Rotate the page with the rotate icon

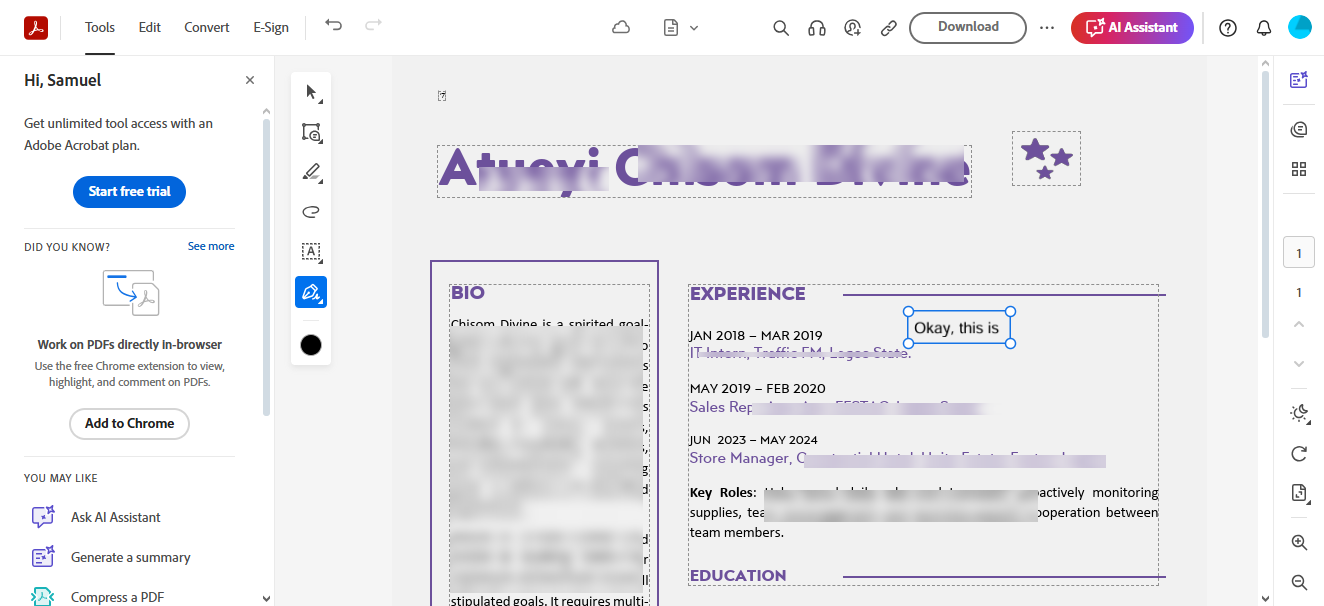[1299, 453]
